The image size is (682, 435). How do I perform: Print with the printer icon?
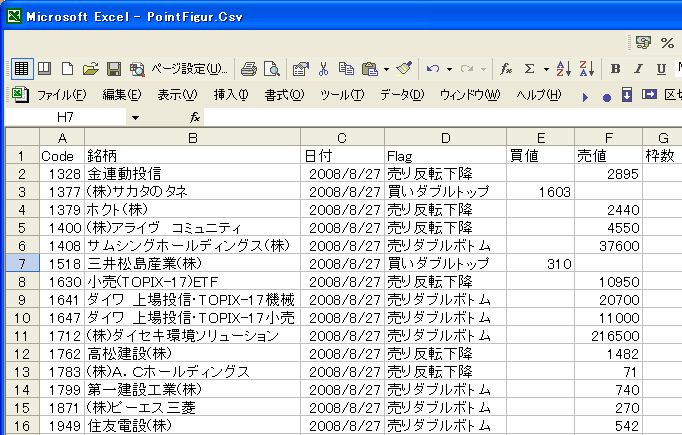click(249, 69)
